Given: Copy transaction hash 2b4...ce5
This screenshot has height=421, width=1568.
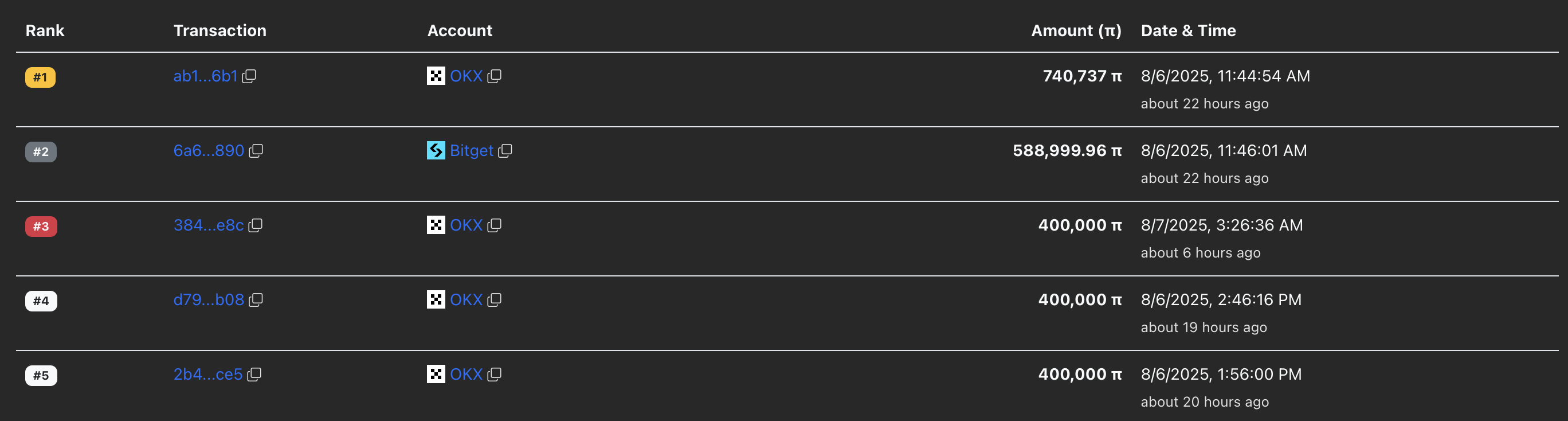Looking at the screenshot, I should click(254, 374).
